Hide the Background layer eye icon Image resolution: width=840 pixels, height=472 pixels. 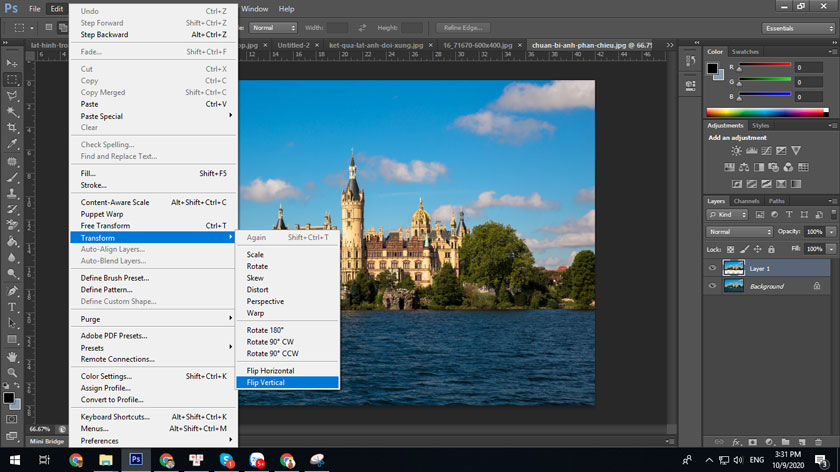click(712, 286)
